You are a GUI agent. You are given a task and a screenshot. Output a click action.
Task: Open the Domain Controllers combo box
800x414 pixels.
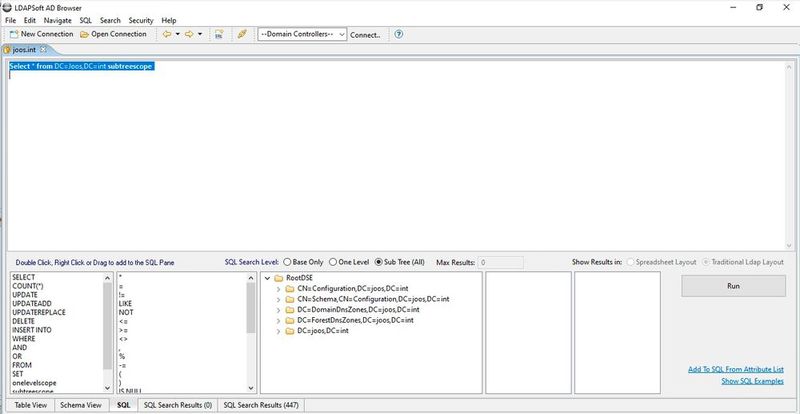click(x=302, y=34)
